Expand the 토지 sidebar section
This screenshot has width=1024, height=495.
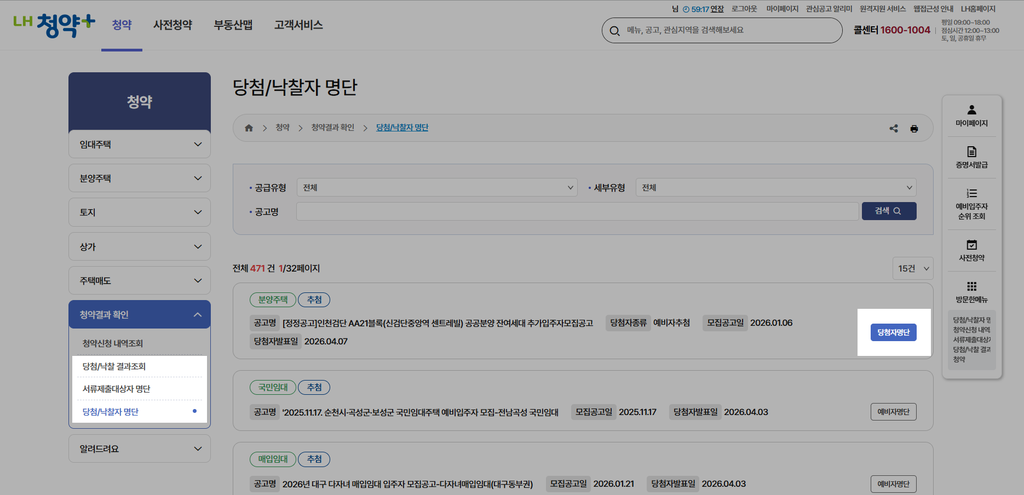tap(139, 212)
